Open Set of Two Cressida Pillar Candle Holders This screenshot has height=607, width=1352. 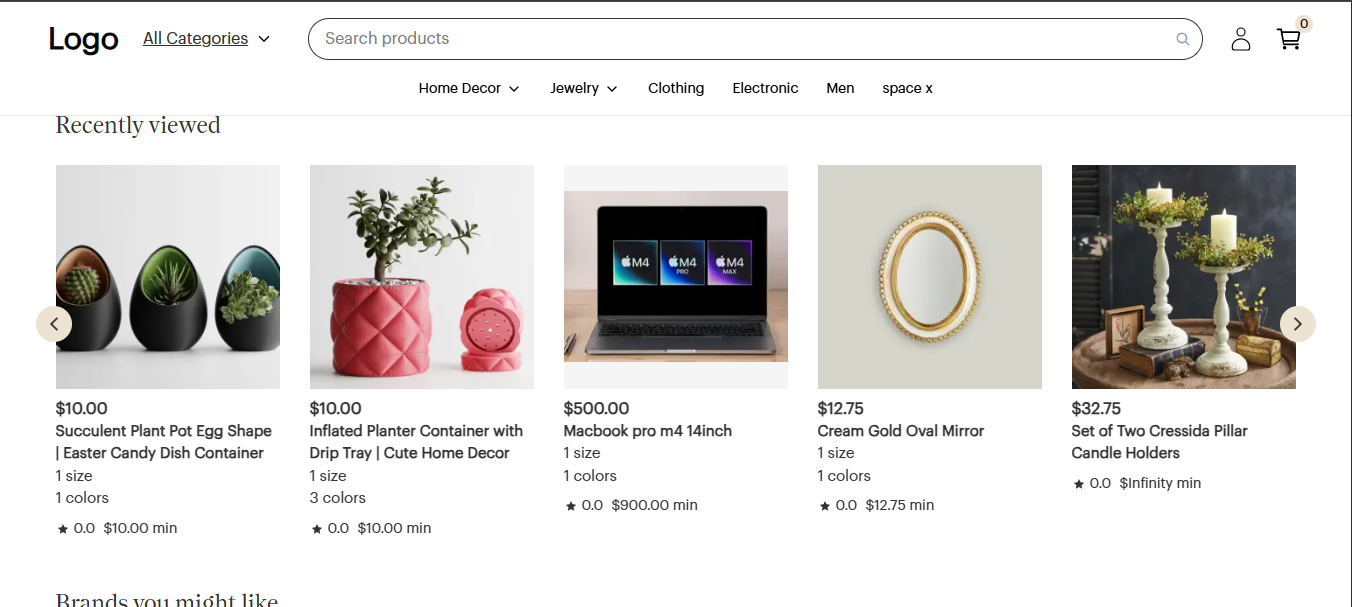pyautogui.click(x=1160, y=442)
